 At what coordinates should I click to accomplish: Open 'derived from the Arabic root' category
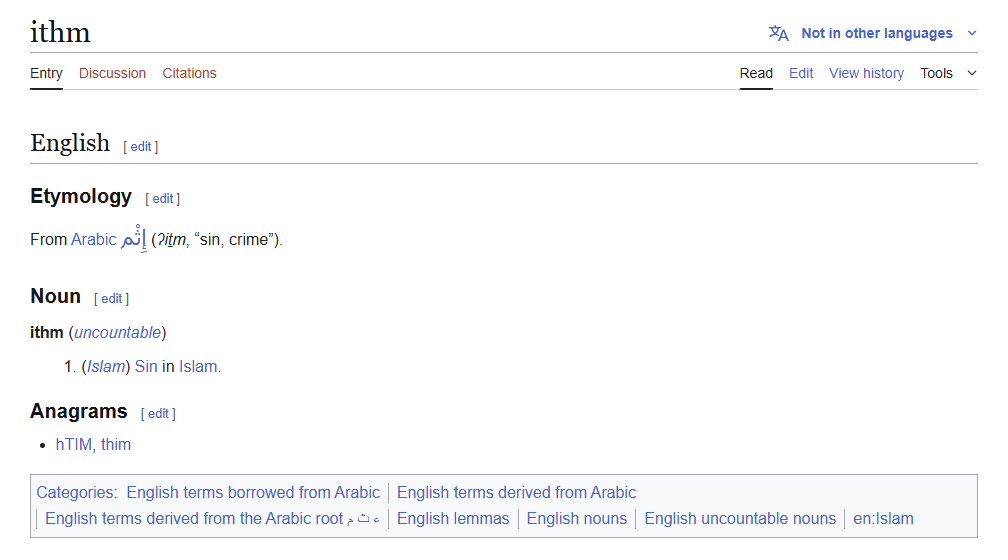212,519
